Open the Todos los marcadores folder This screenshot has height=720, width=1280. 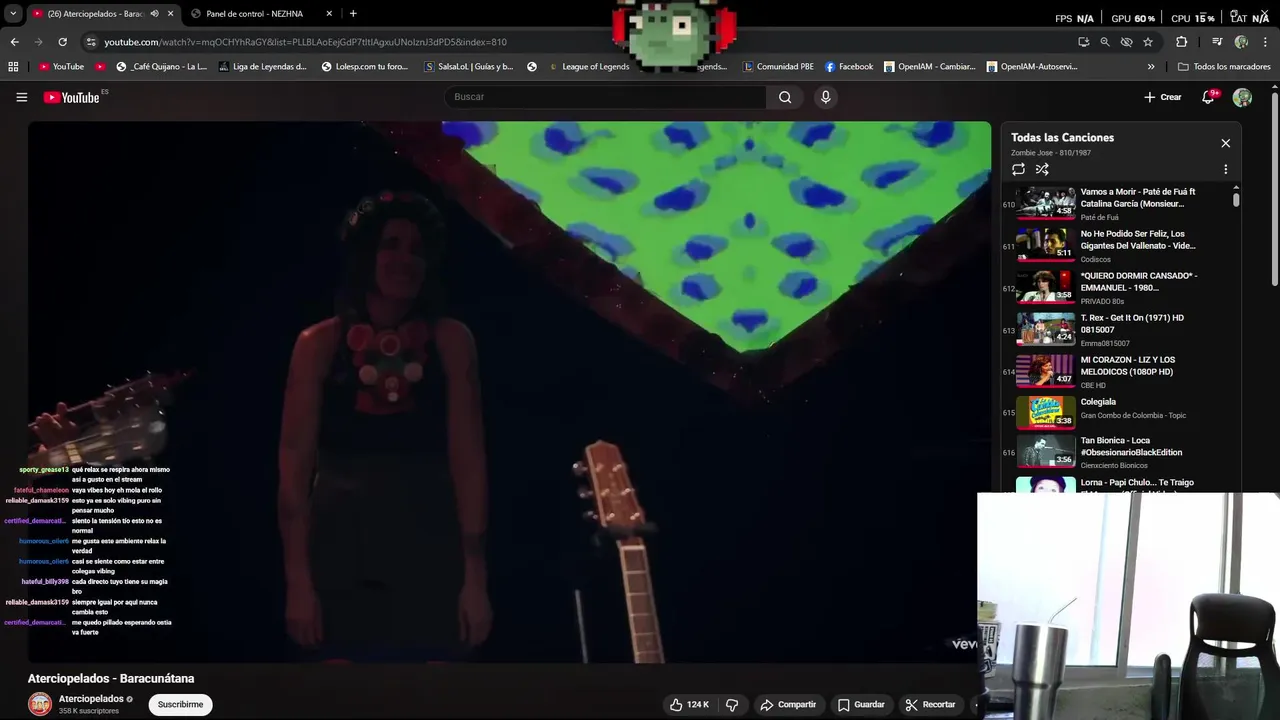click(1224, 67)
